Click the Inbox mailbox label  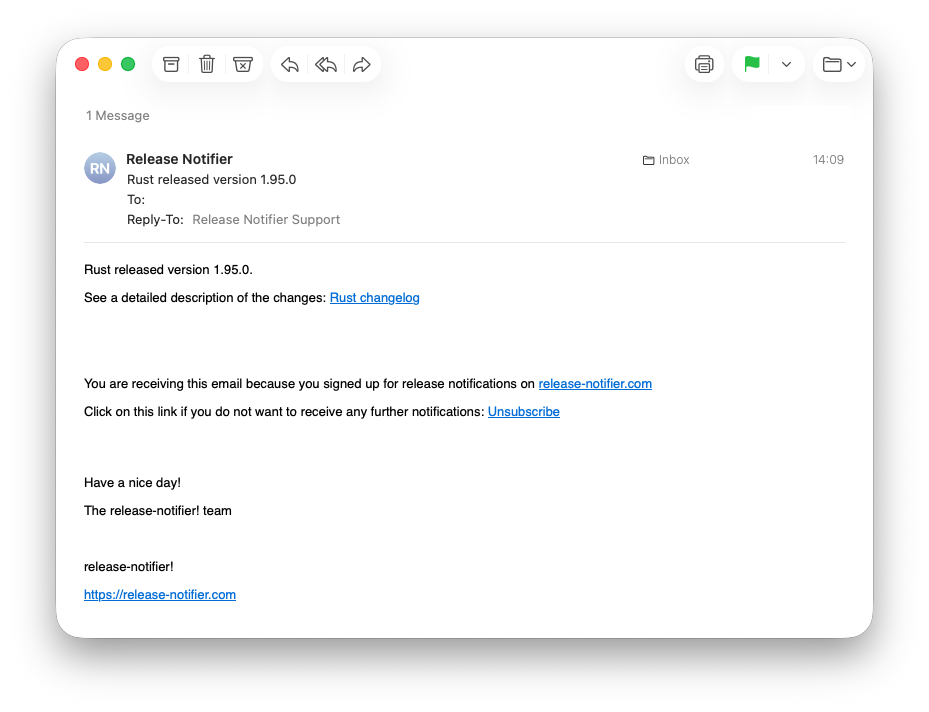pyautogui.click(x=673, y=160)
